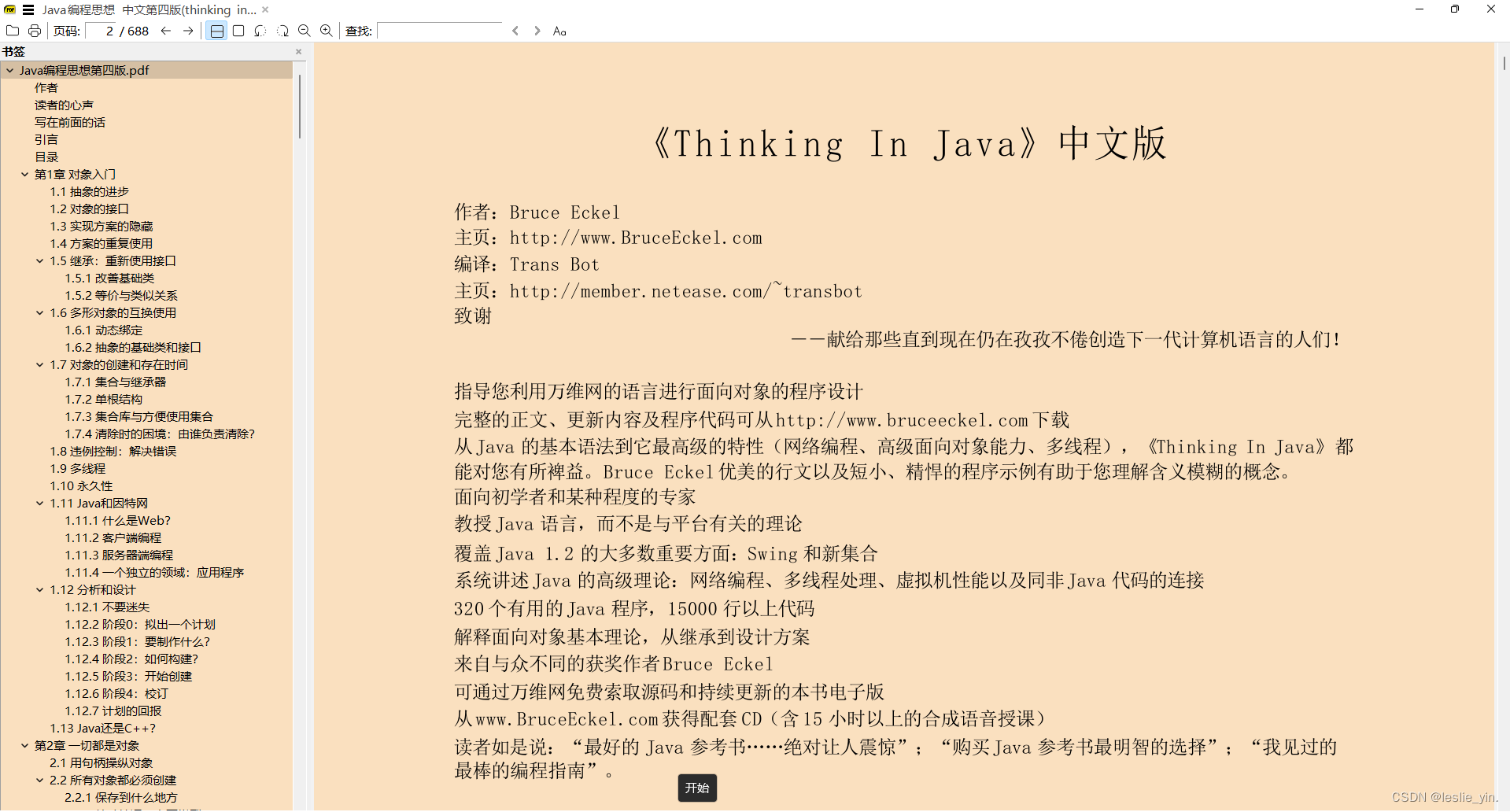
Task: Collapse 1.11 Java和因特网 section
Action: (40, 503)
